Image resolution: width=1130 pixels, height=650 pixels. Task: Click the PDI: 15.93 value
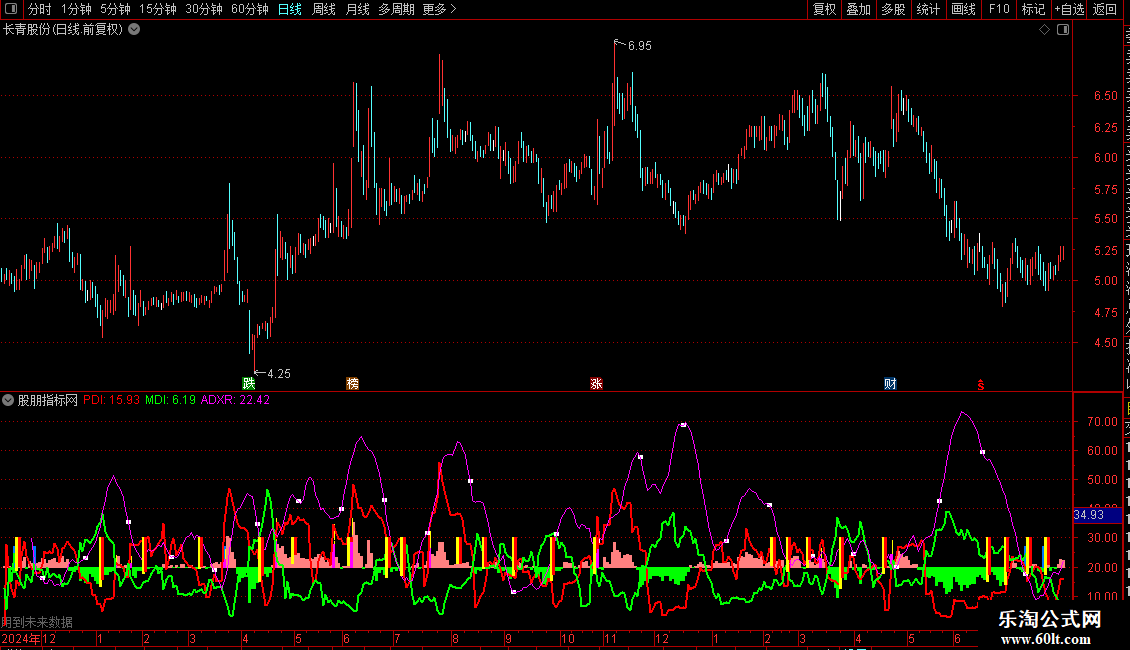[x=112, y=400]
